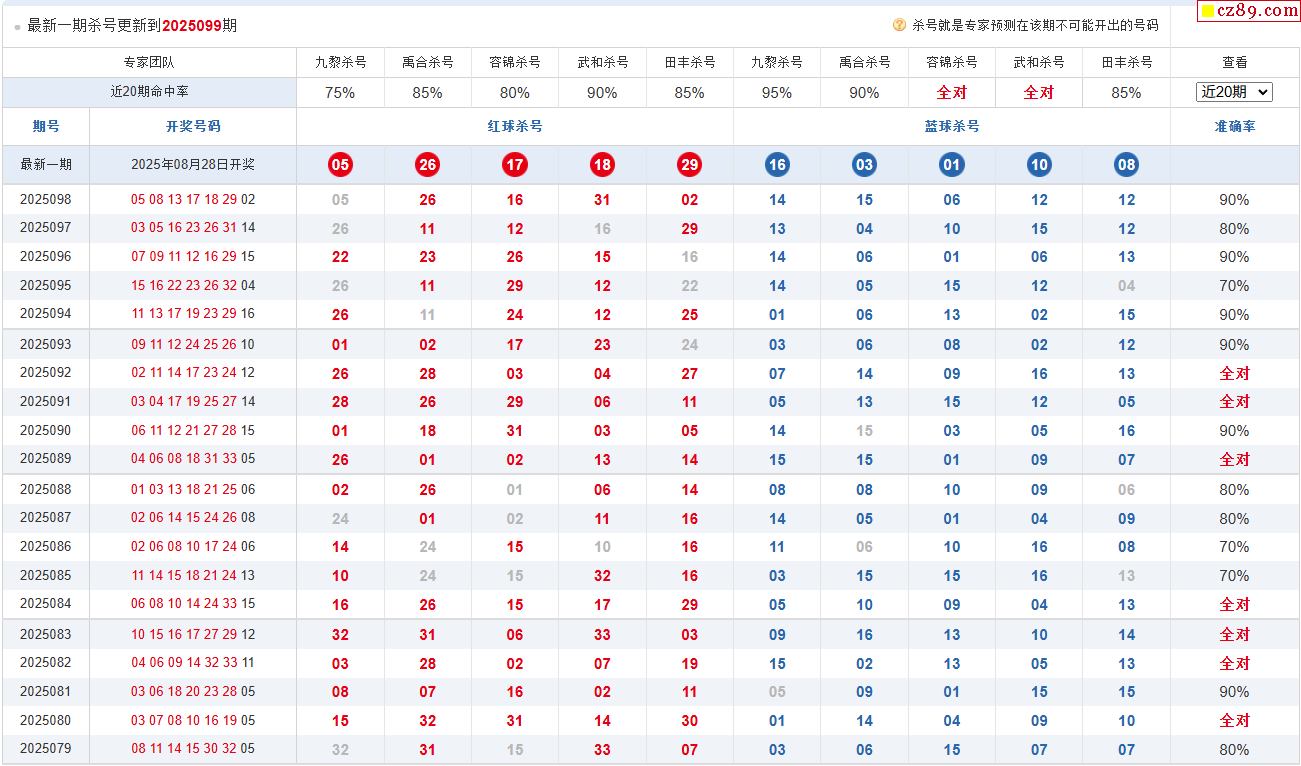Click period number 2025083
Screen dimensions: 1301x766
tap(46, 634)
